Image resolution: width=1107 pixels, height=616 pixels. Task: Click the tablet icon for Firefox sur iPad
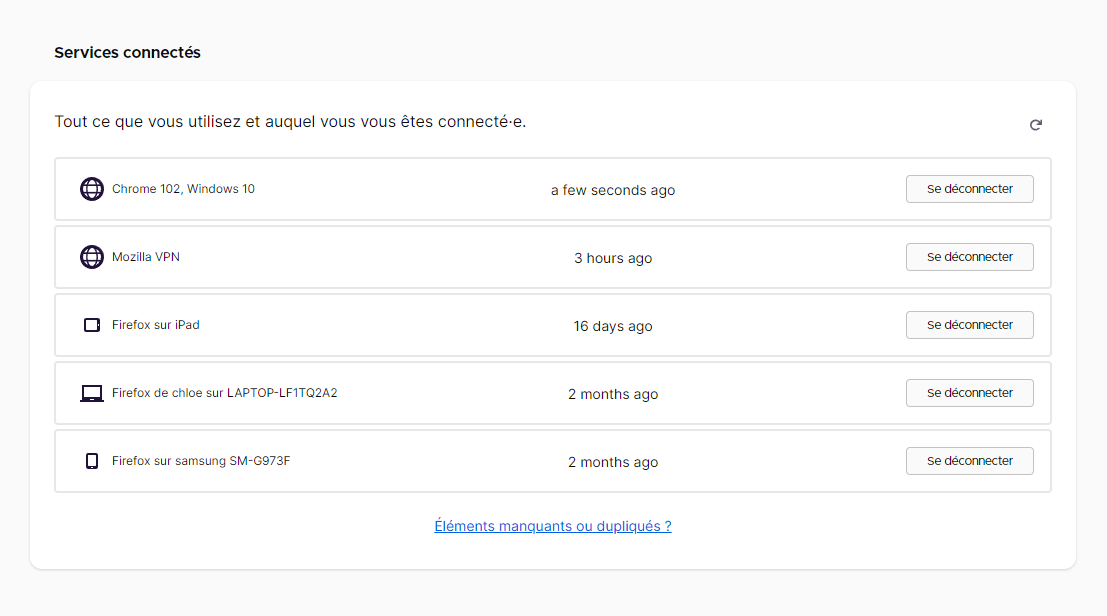pyautogui.click(x=92, y=325)
